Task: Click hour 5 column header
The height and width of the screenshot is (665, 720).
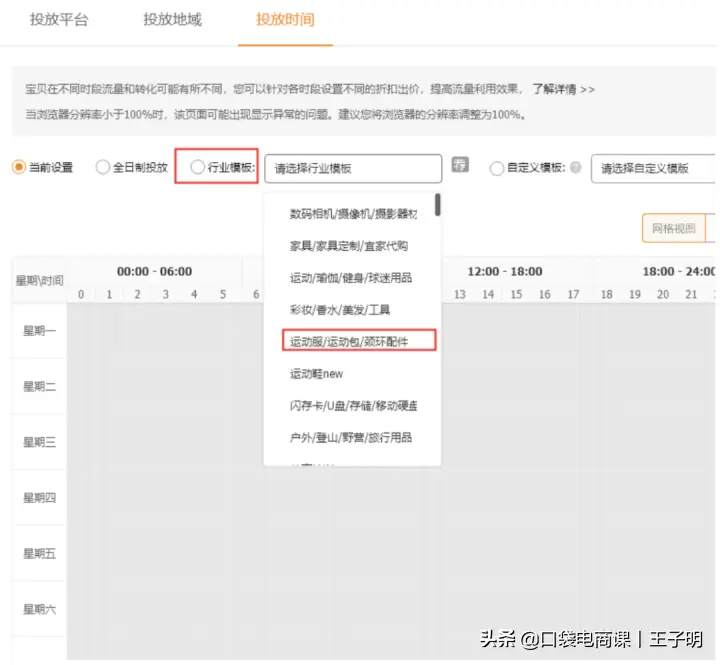Action: (x=223, y=294)
